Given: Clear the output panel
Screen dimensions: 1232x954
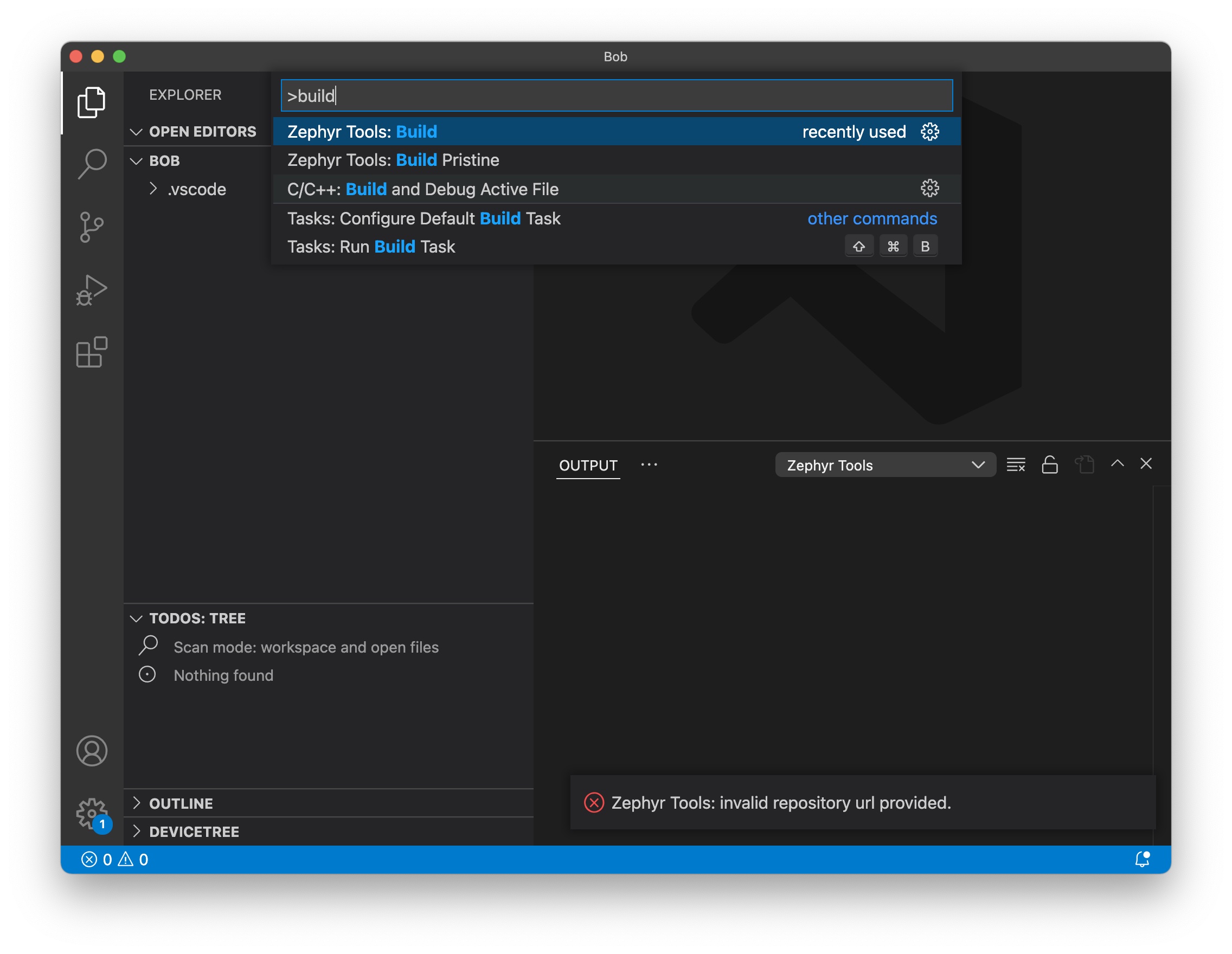Looking at the screenshot, I should [1016, 465].
